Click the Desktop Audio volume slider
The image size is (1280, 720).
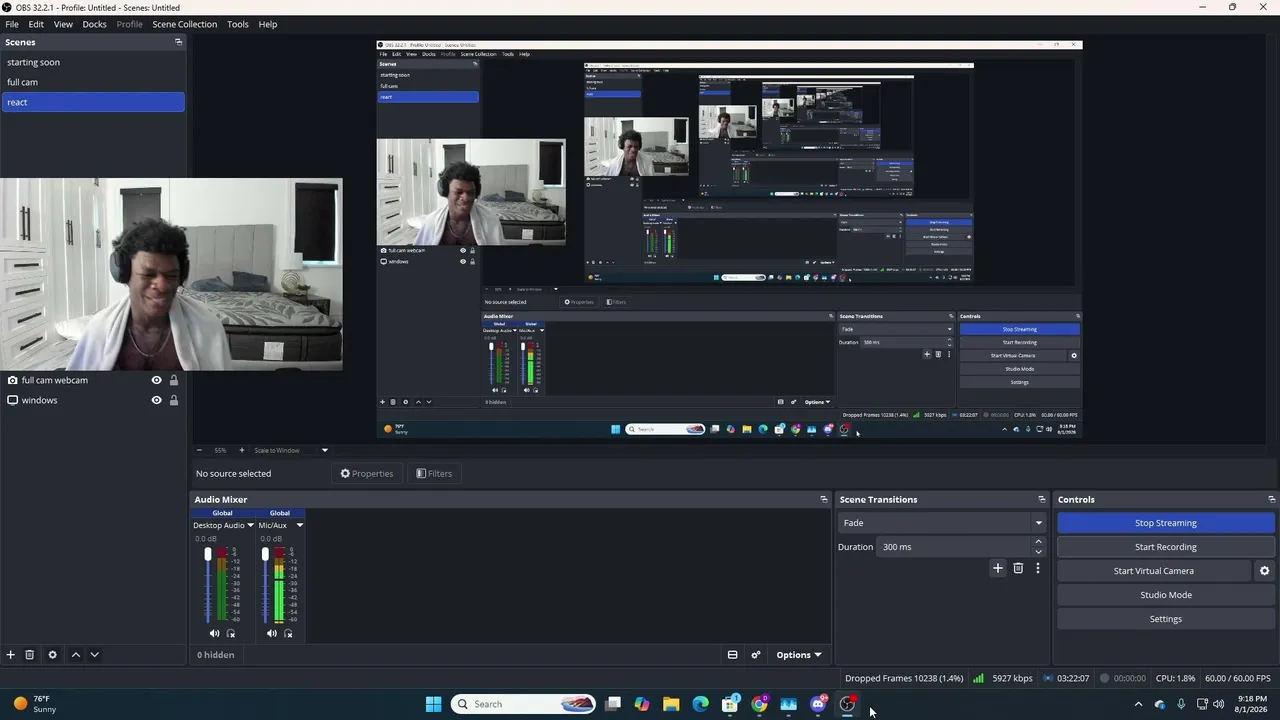(208, 585)
